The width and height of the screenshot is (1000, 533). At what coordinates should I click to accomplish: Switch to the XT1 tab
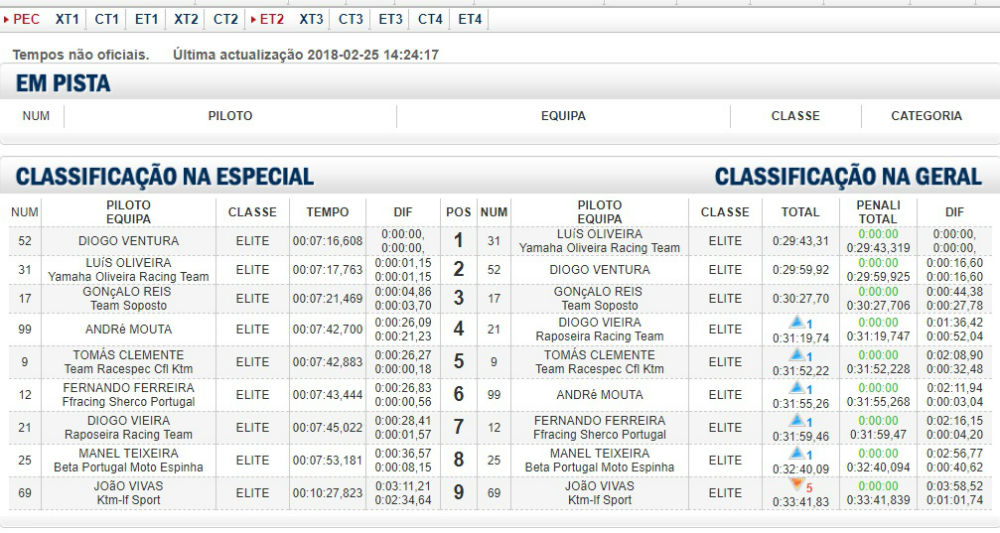[x=67, y=19]
